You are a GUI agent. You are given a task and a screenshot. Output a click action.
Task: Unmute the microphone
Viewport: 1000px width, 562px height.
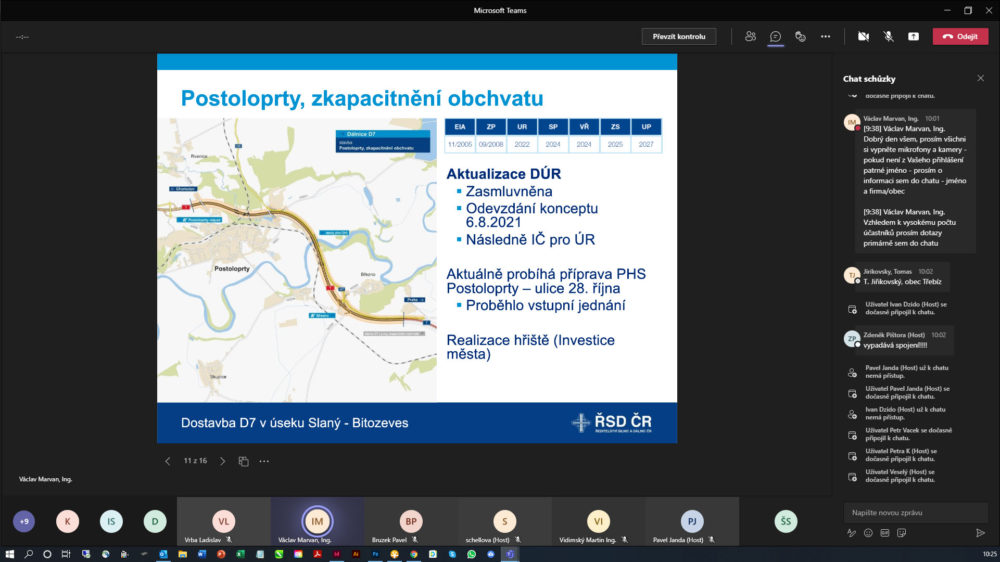point(888,36)
